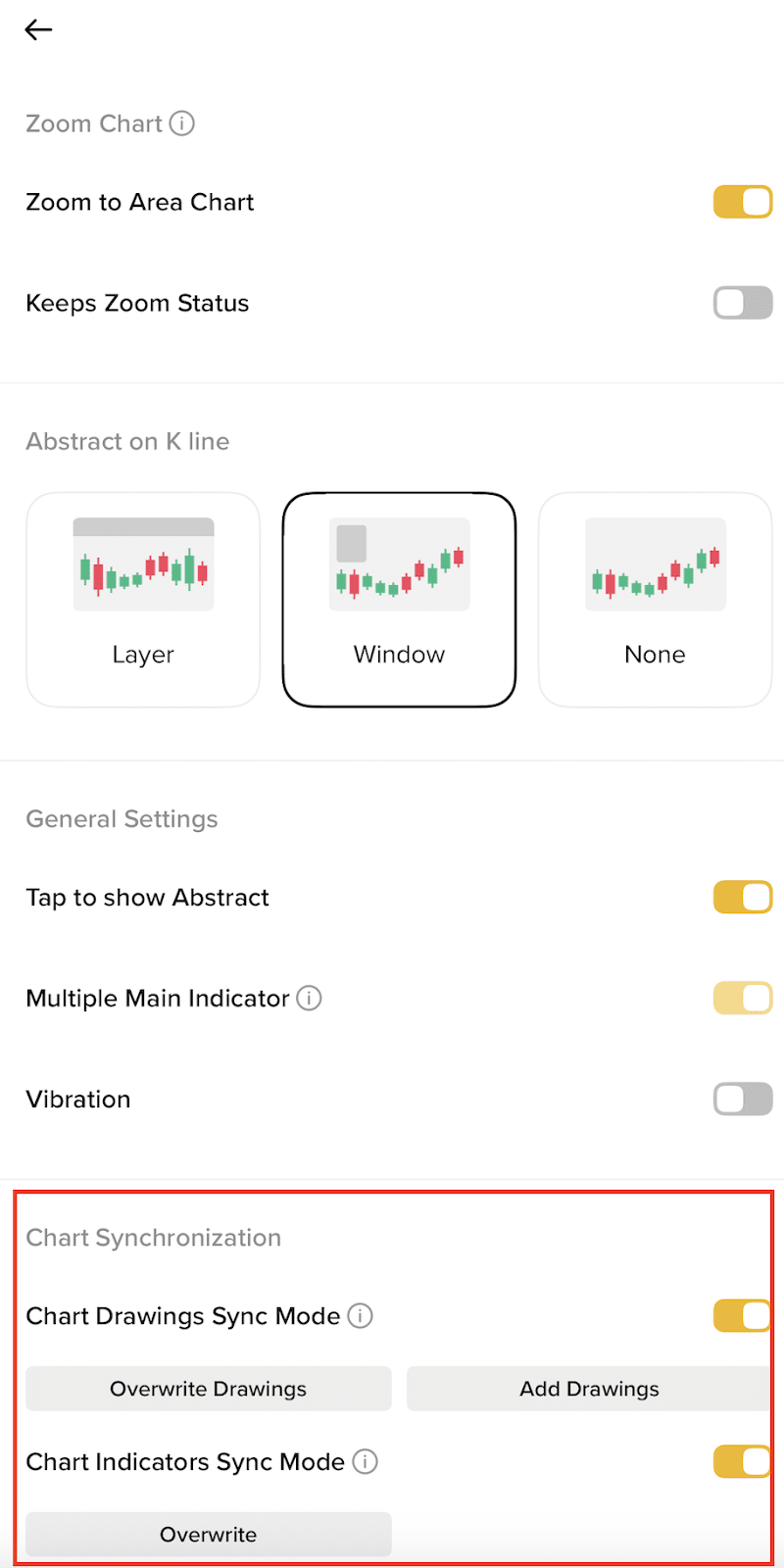Image resolution: width=784 pixels, height=1568 pixels.
Task: Tap the Multiple Main Indicator info icon
Action: (x=309, y=999)
